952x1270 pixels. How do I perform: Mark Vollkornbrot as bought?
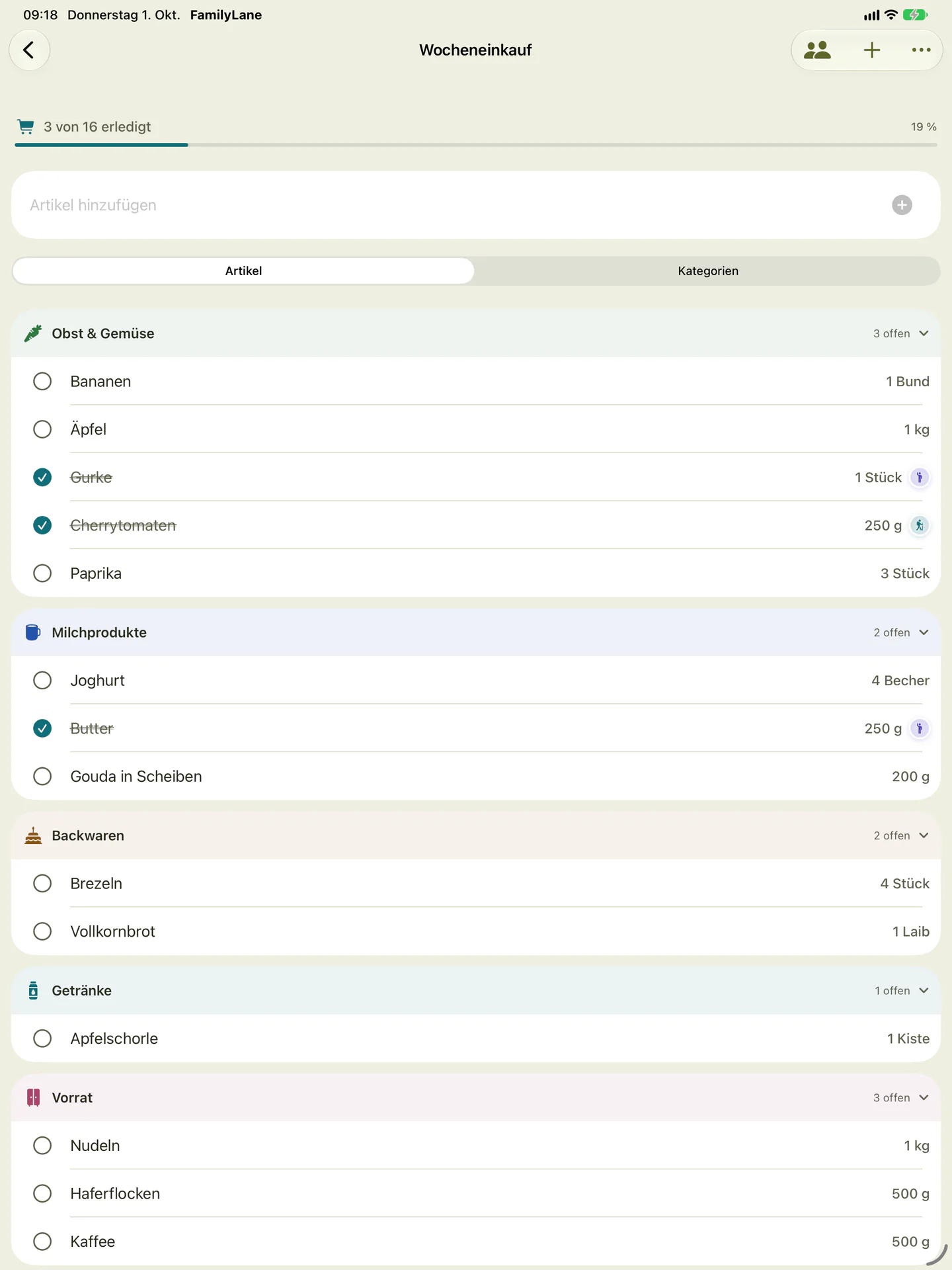[42, 931]
